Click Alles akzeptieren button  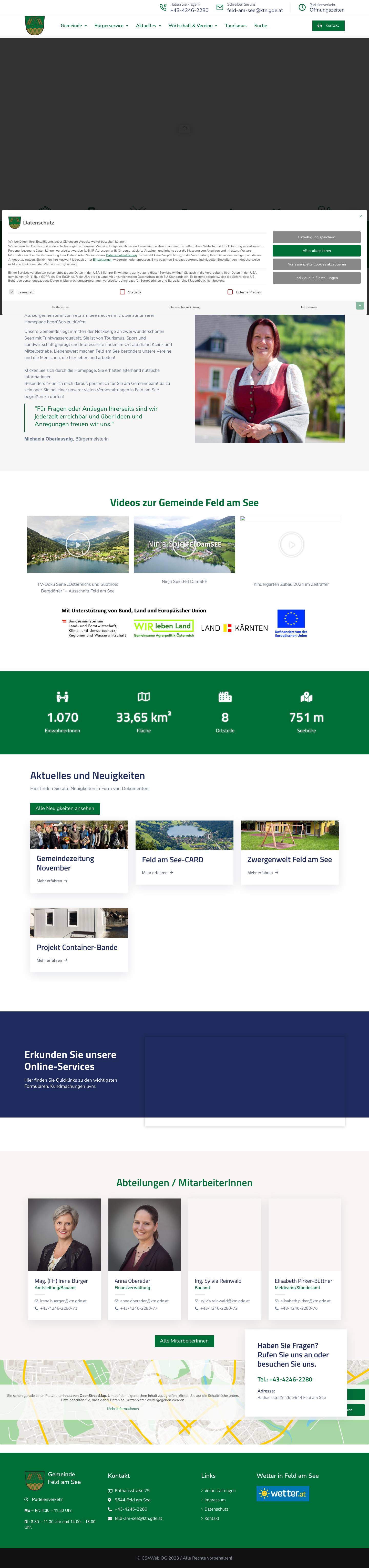coord(317,251)
